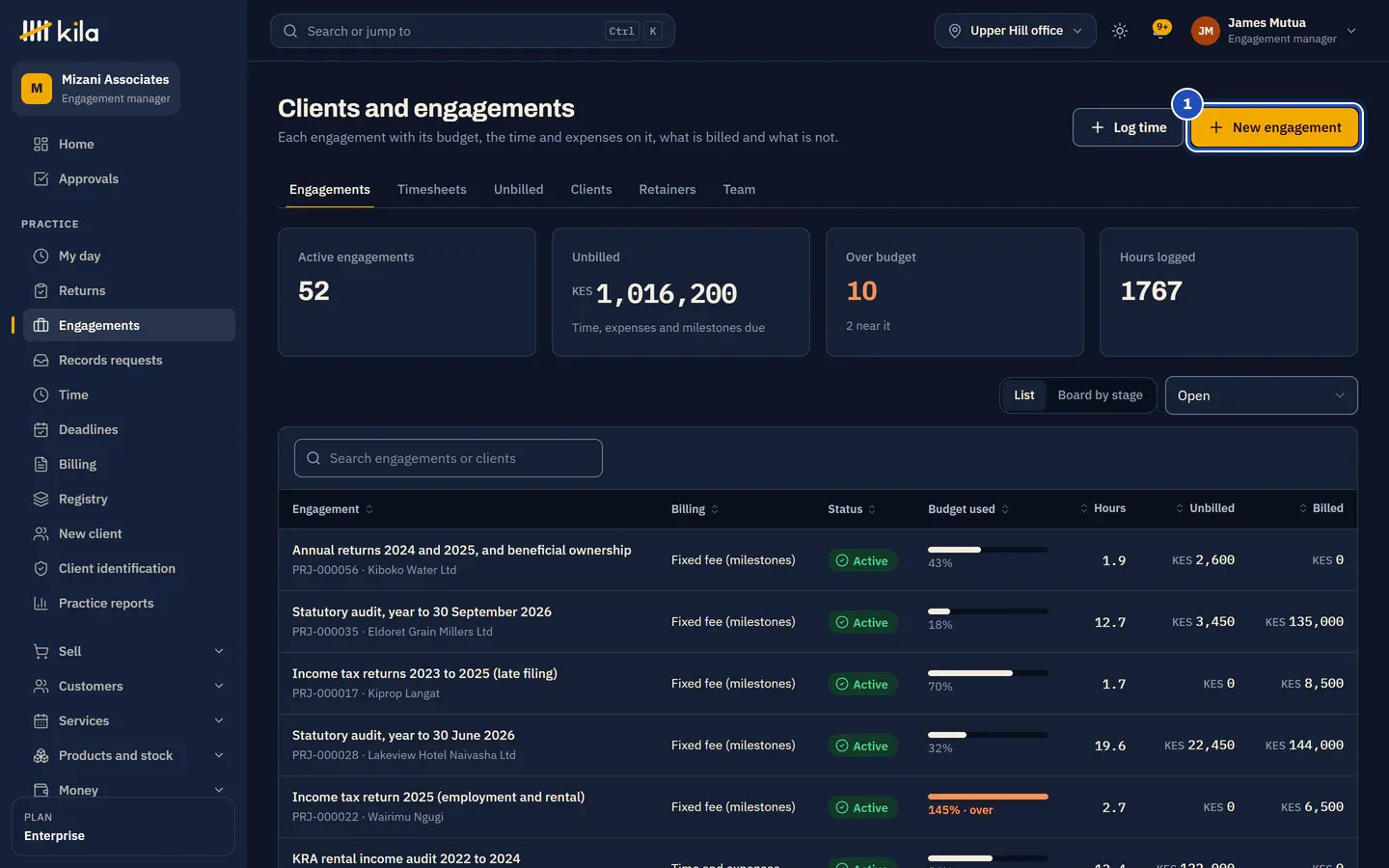The height and width of the screenshot is (868, 1389).
Task: Expand the Sell section
Action: 129,651
